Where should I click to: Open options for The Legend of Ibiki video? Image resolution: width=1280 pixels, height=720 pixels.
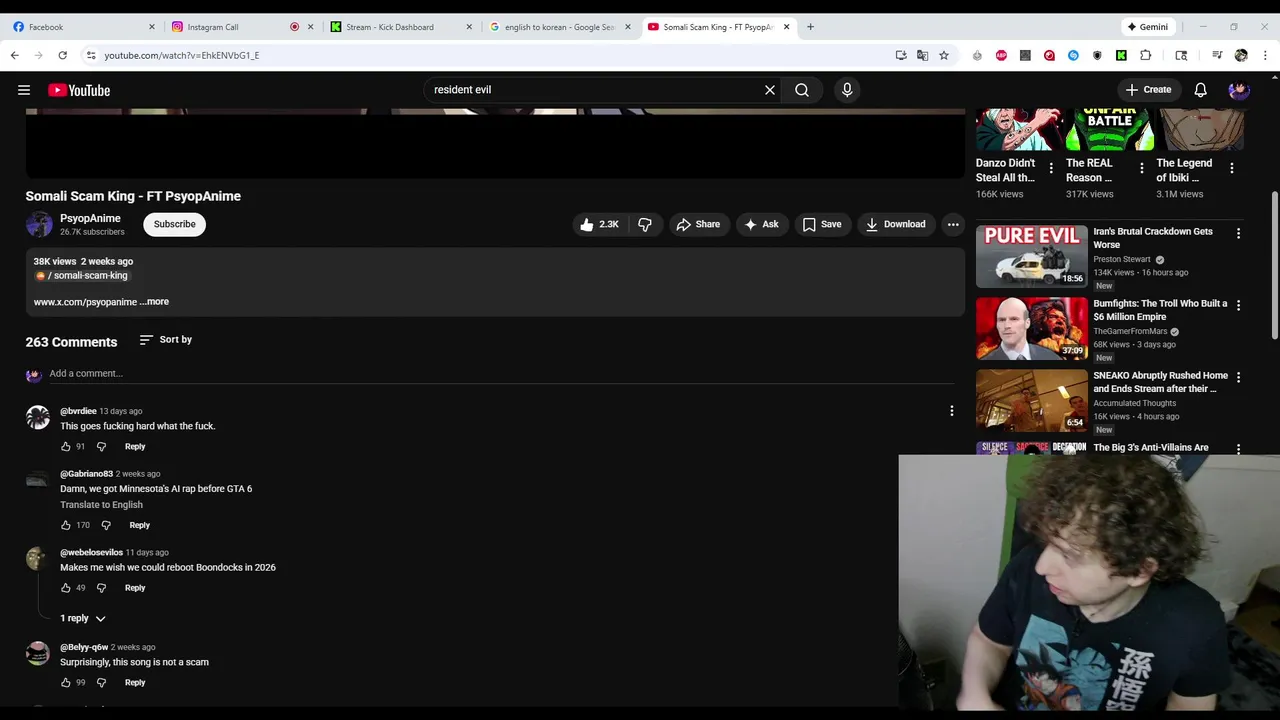pos(1232,168)
